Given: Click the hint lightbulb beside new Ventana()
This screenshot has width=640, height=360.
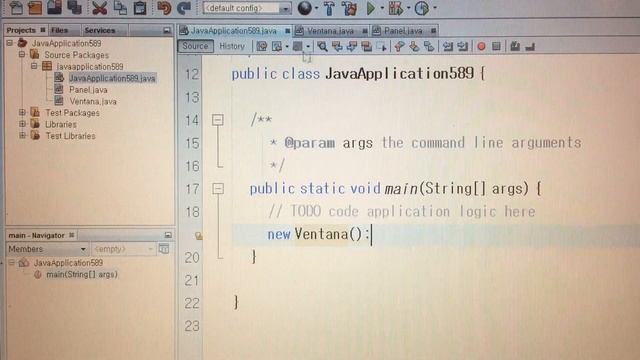Looking at the screenshot, I should pyautogui.click(x=198, y=236).
